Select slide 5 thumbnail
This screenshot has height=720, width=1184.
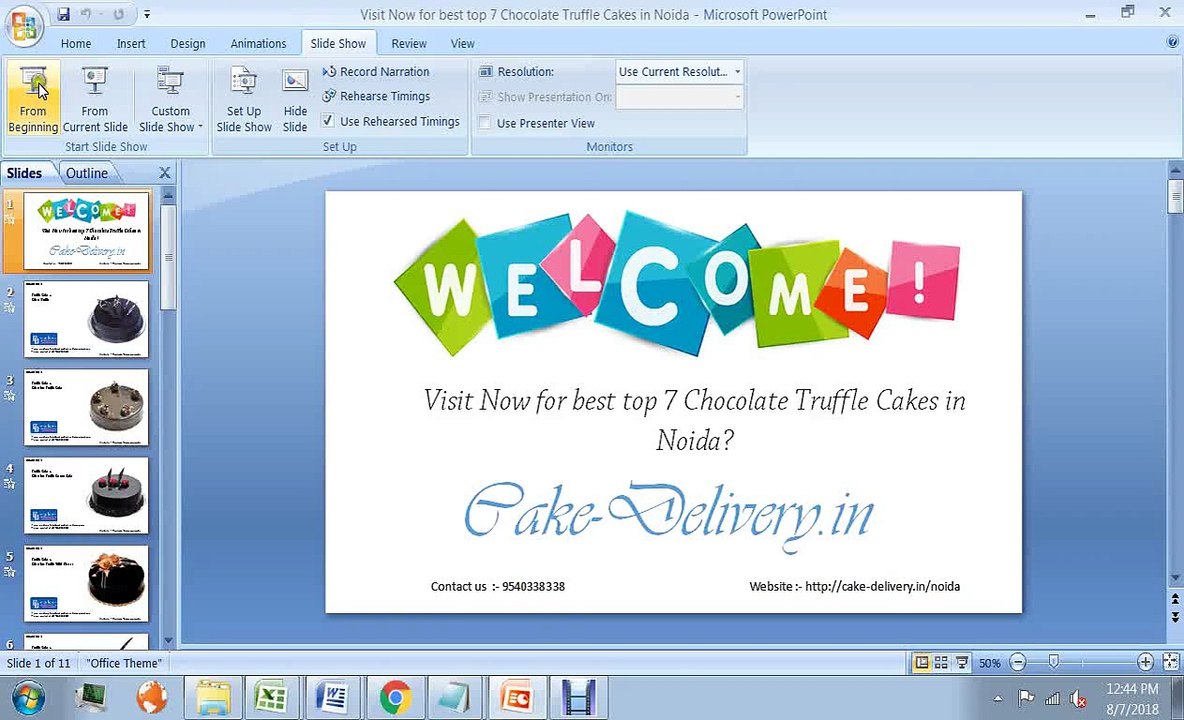[86, 584]
